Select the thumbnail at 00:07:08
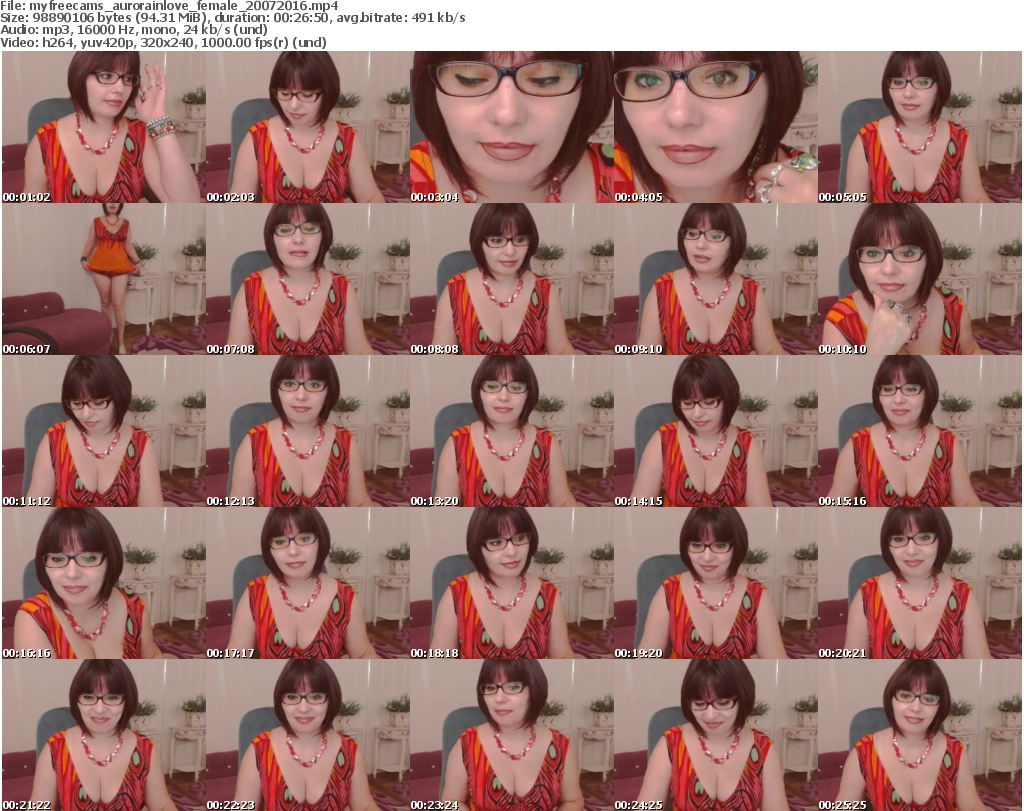 pyautogui.click(x=308, y=279)
